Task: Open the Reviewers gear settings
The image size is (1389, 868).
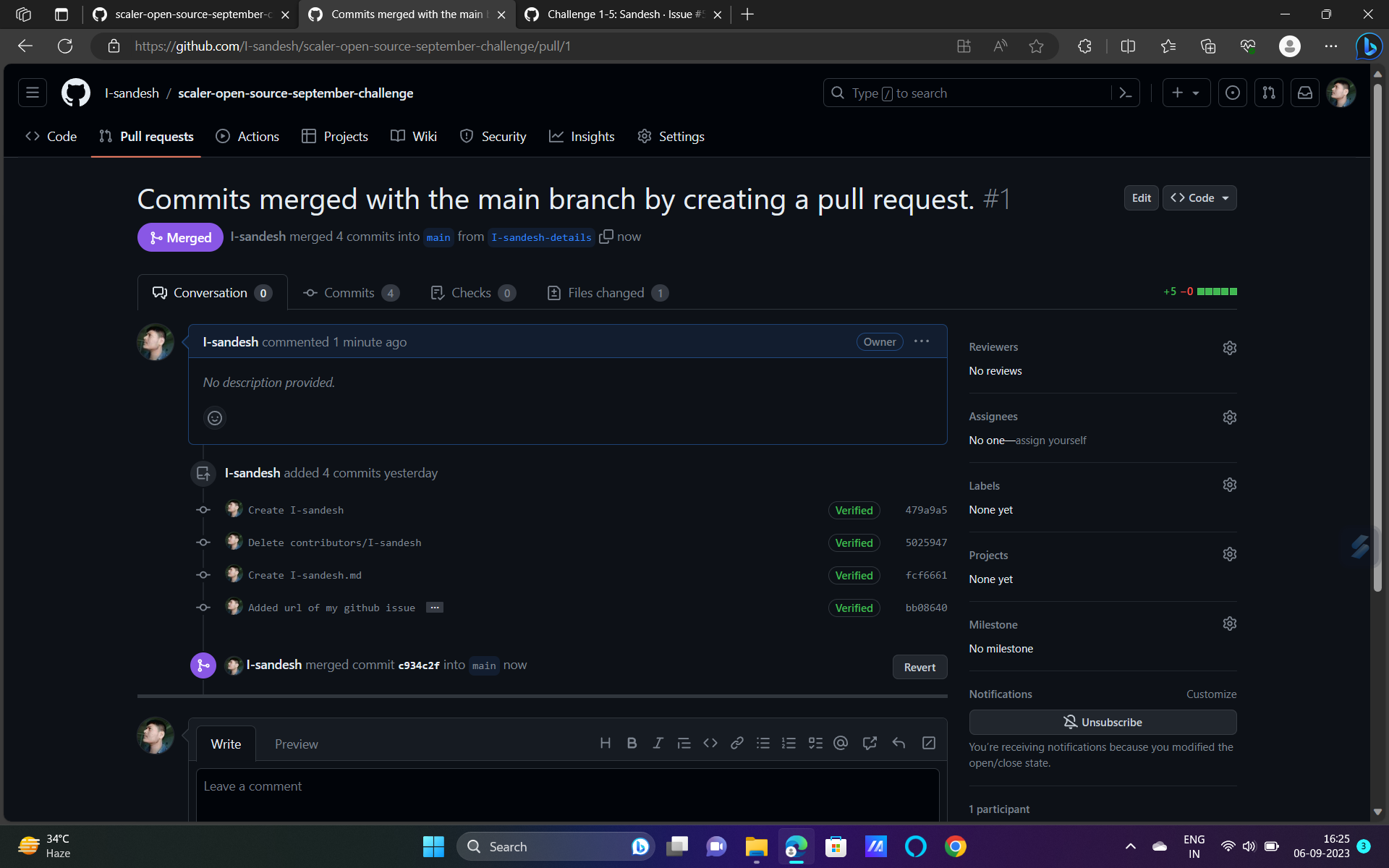Action: tap(1229, 348)
